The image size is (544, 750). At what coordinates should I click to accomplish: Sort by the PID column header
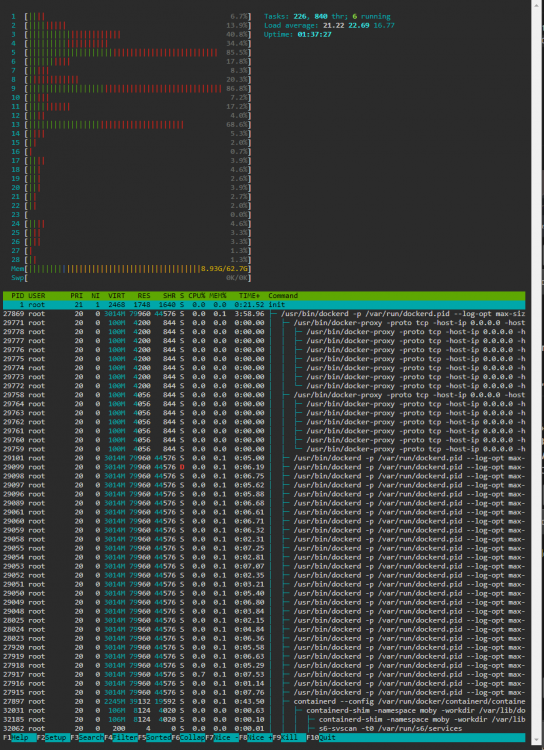[x=18, y=296]
